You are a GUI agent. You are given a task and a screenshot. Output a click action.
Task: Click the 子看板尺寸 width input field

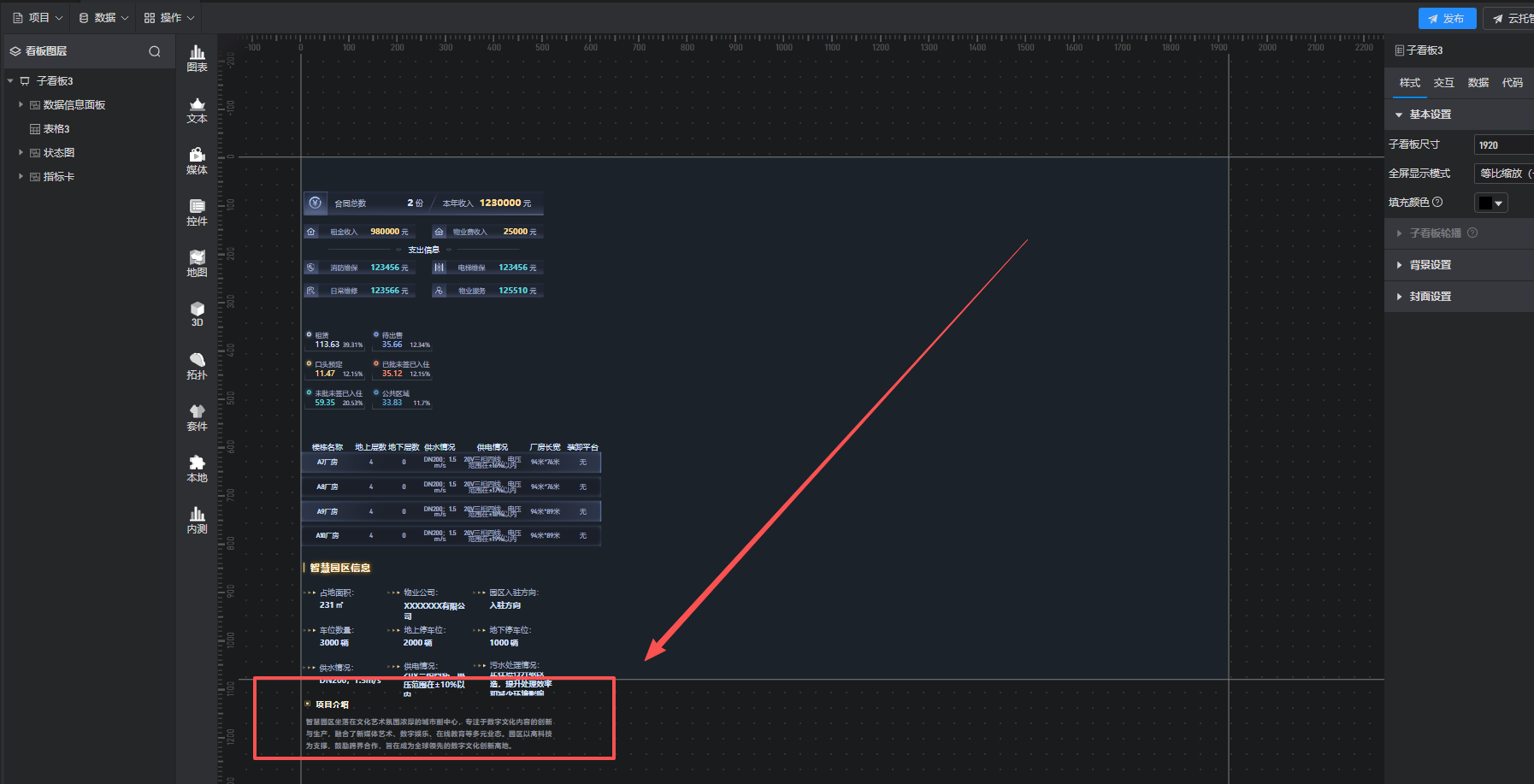pos(1503,145)
